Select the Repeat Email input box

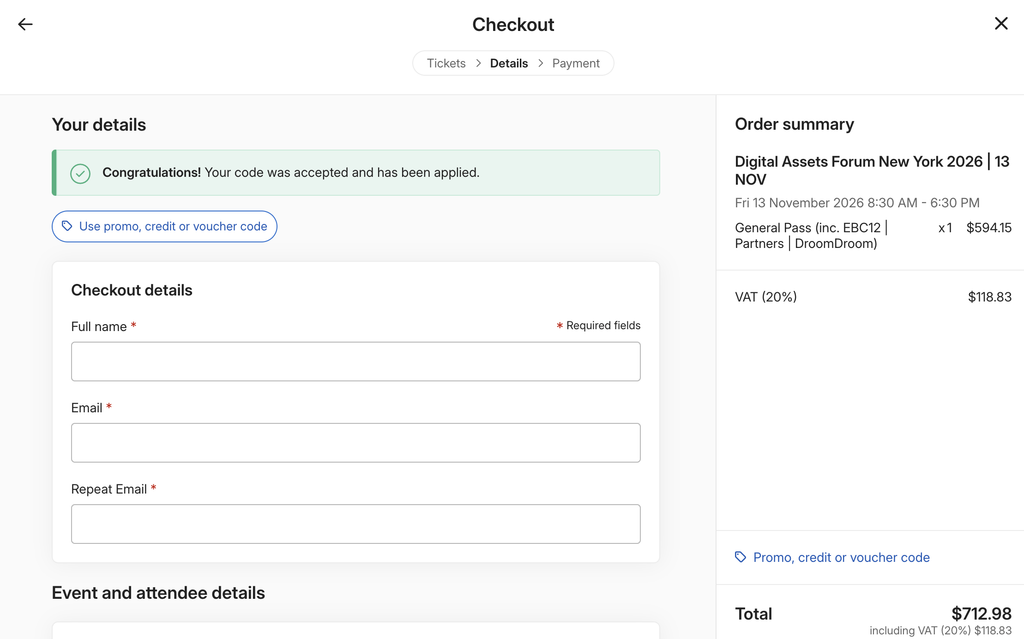coord(356,524)
